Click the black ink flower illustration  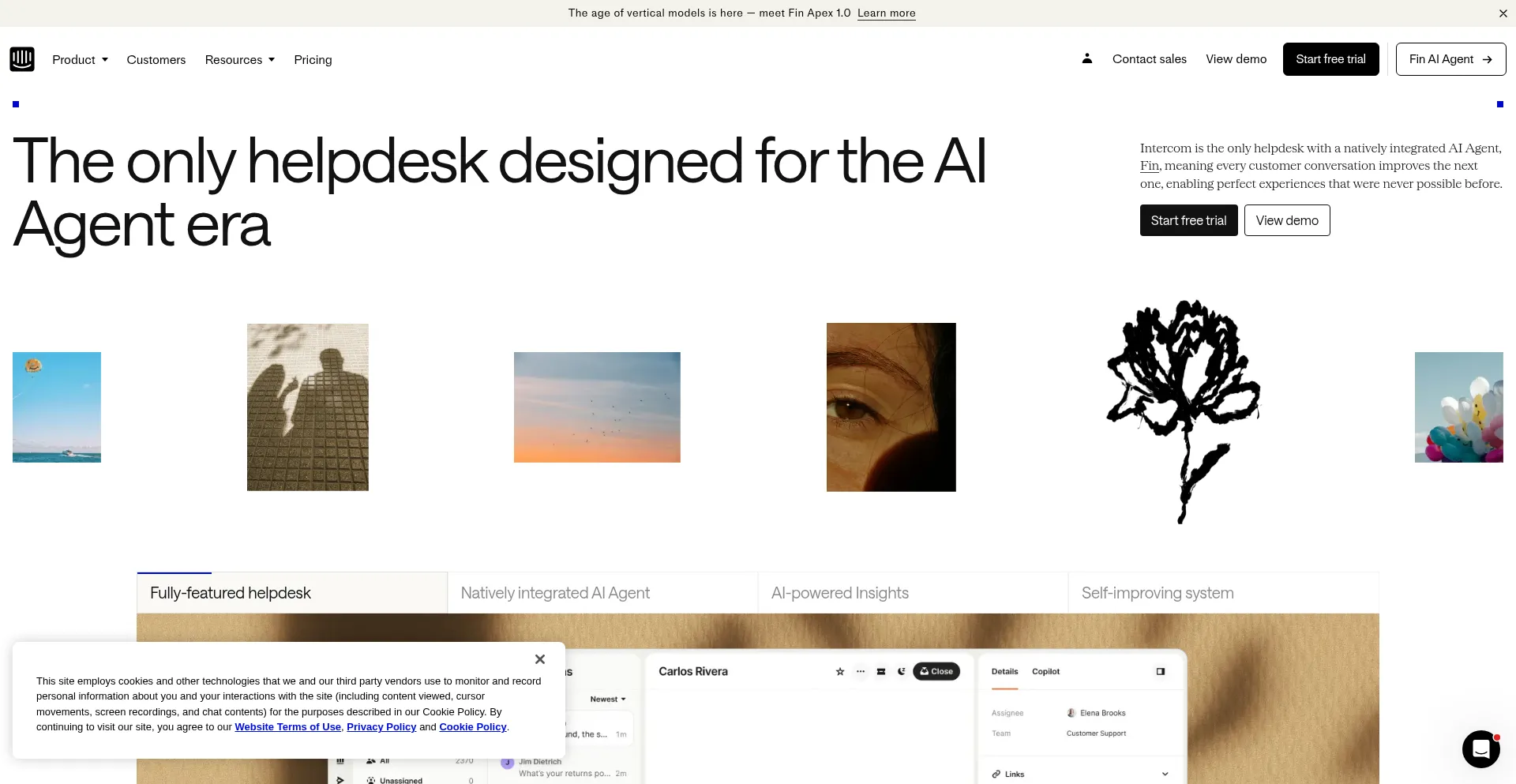pos(1184,411)
